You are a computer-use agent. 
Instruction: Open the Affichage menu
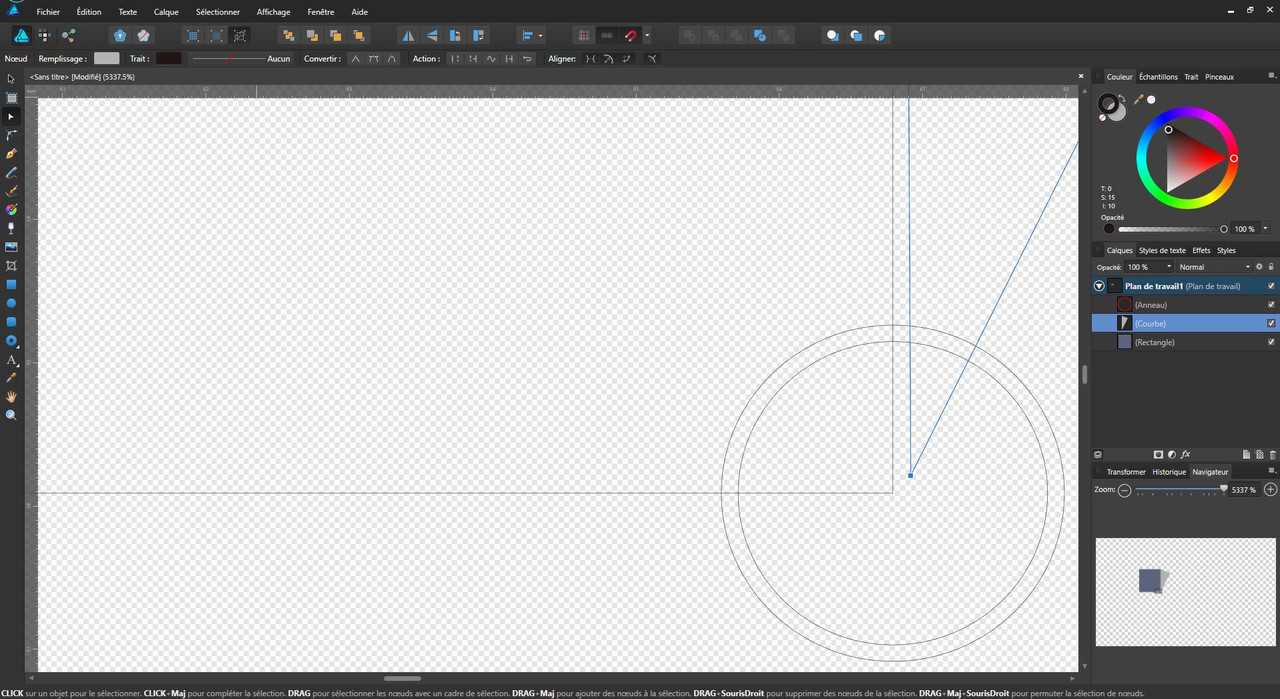pyautogui.click(x=273, y=12)
